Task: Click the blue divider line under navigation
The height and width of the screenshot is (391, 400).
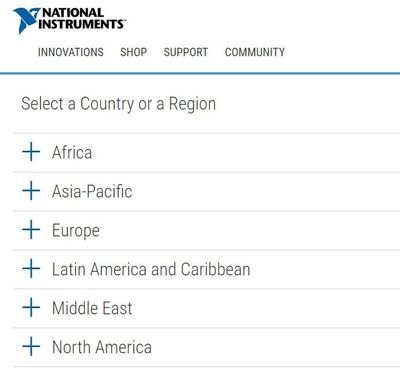Action: pos(200,73)
